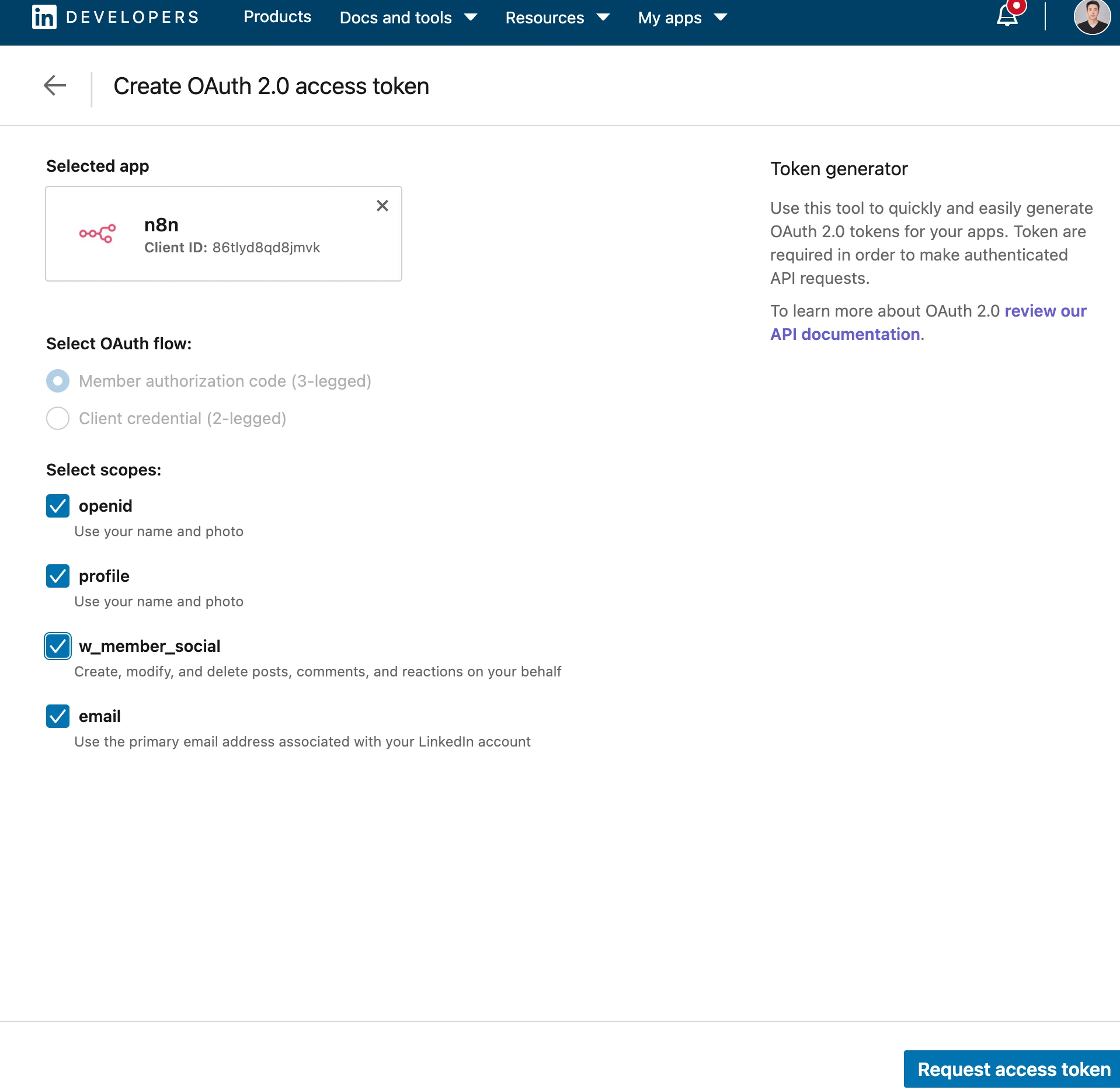Open the review our API documentation link
The height and width of the screenshot is (1090, 1120).
pyautogui.click(x=928, y=322)
